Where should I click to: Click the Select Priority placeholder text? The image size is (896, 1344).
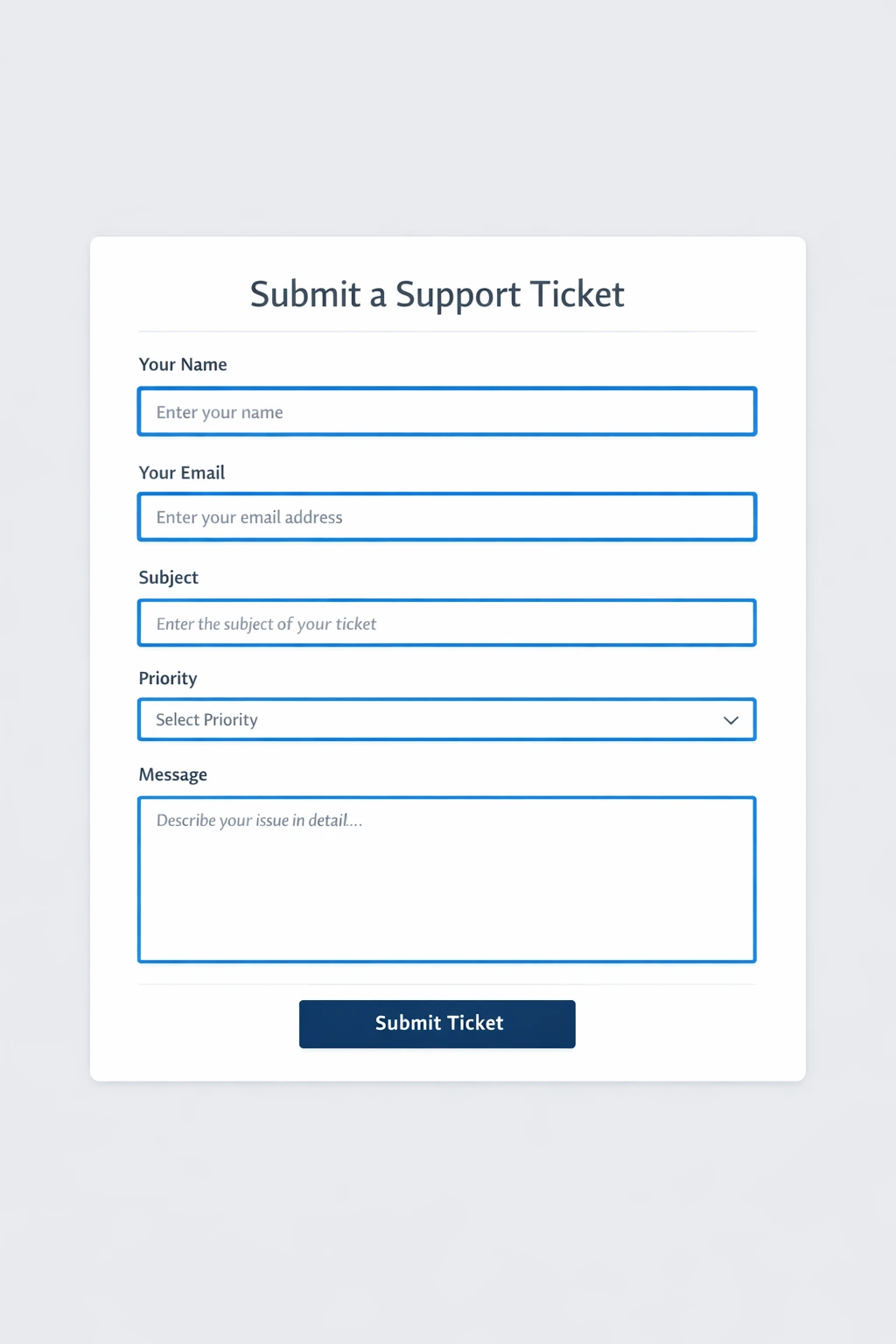click(x=206, y=719)
